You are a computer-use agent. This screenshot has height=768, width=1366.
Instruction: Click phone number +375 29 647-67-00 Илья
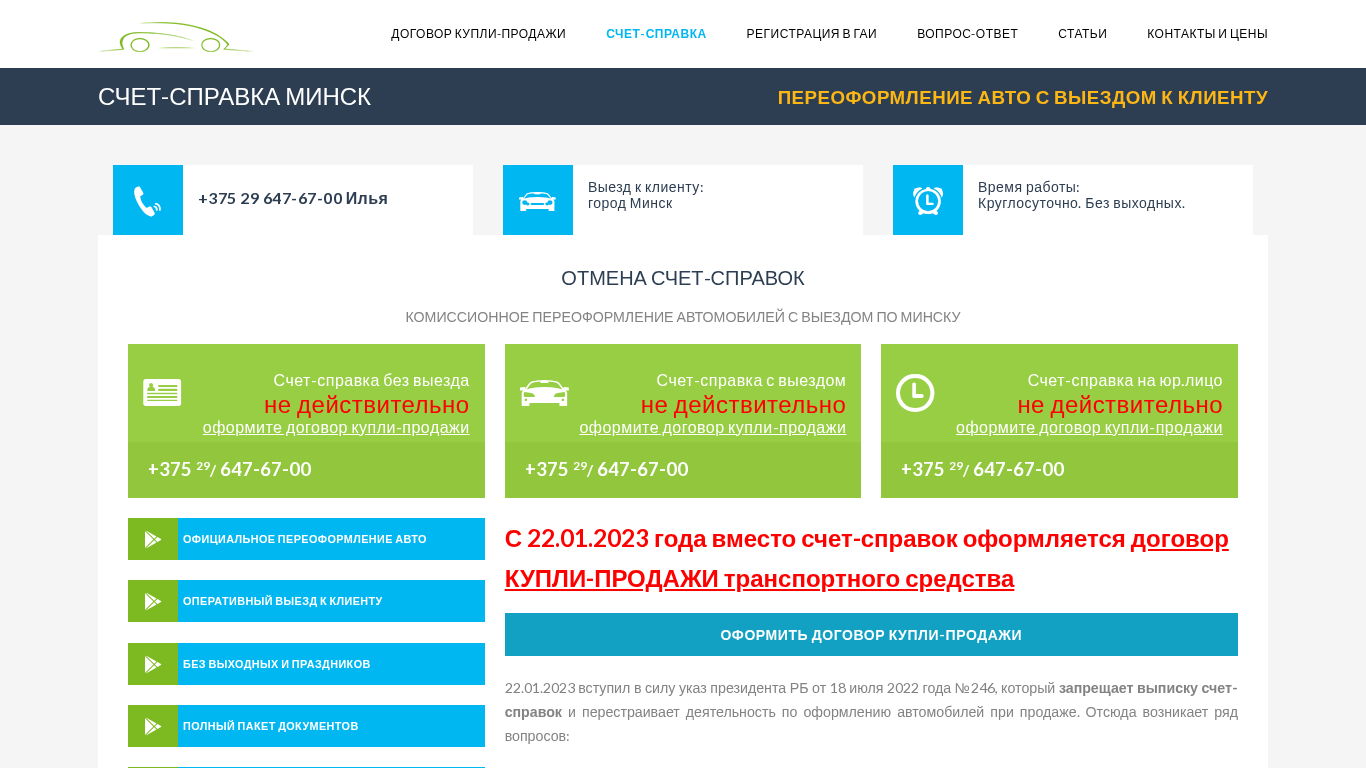tap(293, 198)
